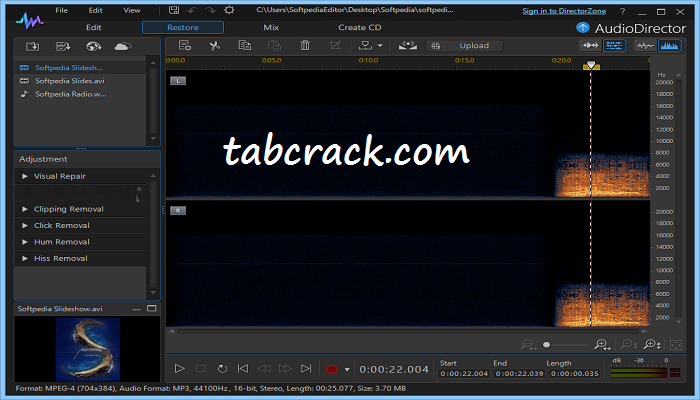Zoom out vertically with magnifier icon

[x=629, y=345]
